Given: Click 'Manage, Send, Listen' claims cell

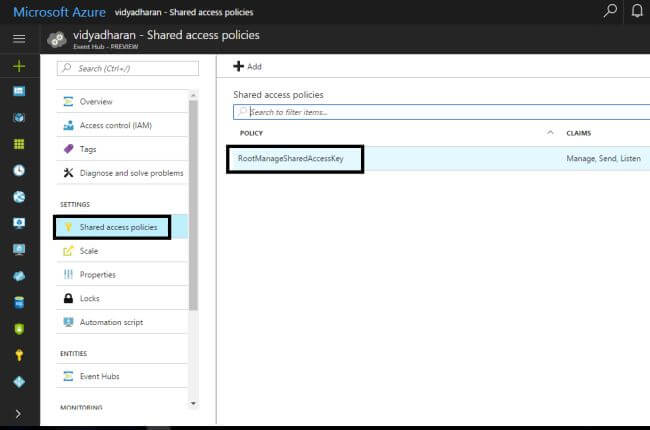Looking at the screenshot, I should 604,158.
